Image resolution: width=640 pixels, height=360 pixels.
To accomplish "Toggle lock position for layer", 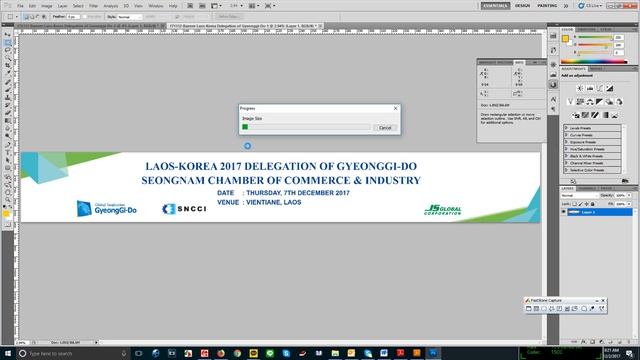I will 587,204.
